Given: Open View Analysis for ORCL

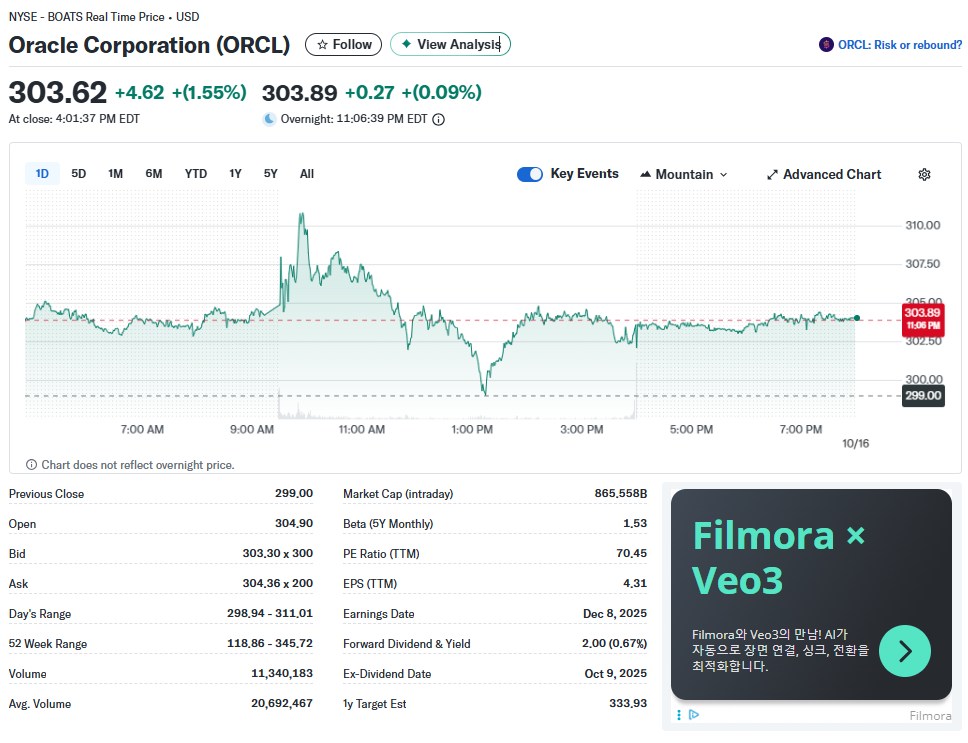Looking at the screenshot, I should pos(451,44).
